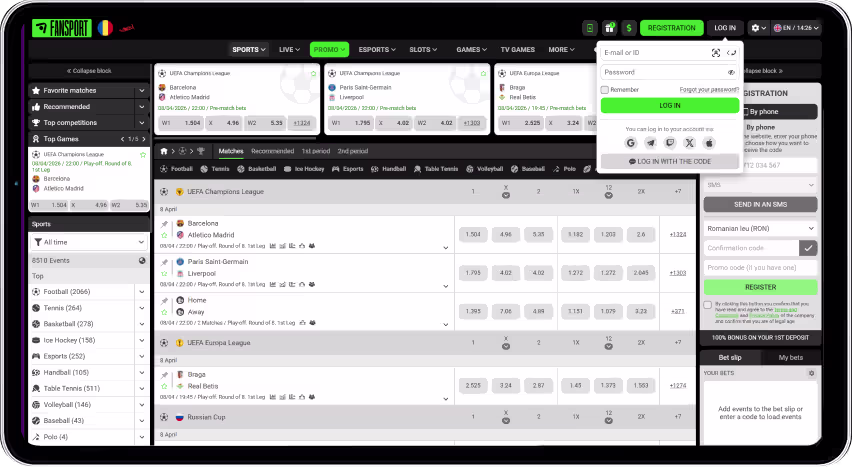Favorite the Paris Saint-Germain match star in list
Viewport: 852px width, 467px height.
point(164,273)
